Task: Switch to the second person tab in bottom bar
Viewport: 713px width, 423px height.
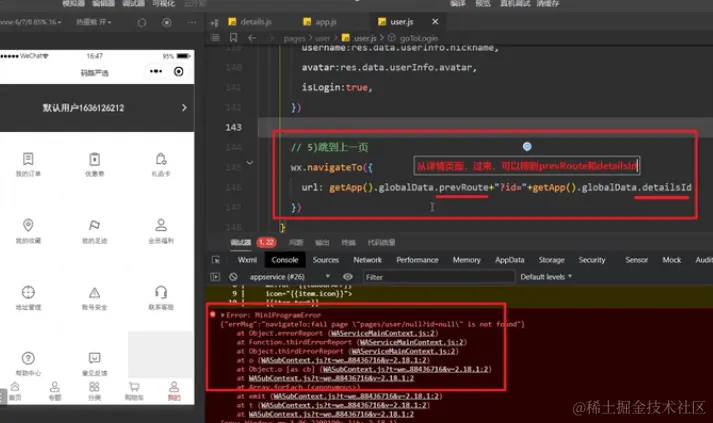Action: 55,391
